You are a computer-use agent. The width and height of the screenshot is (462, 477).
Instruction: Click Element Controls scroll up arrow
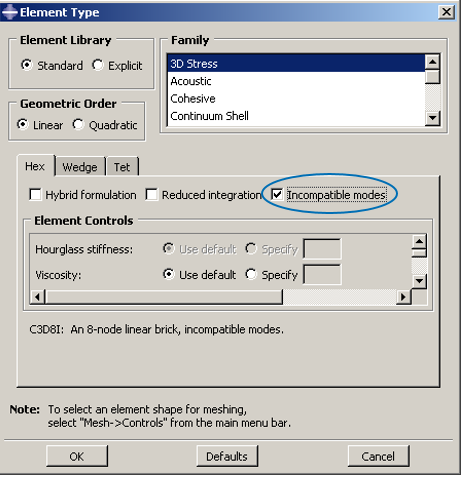419,241
